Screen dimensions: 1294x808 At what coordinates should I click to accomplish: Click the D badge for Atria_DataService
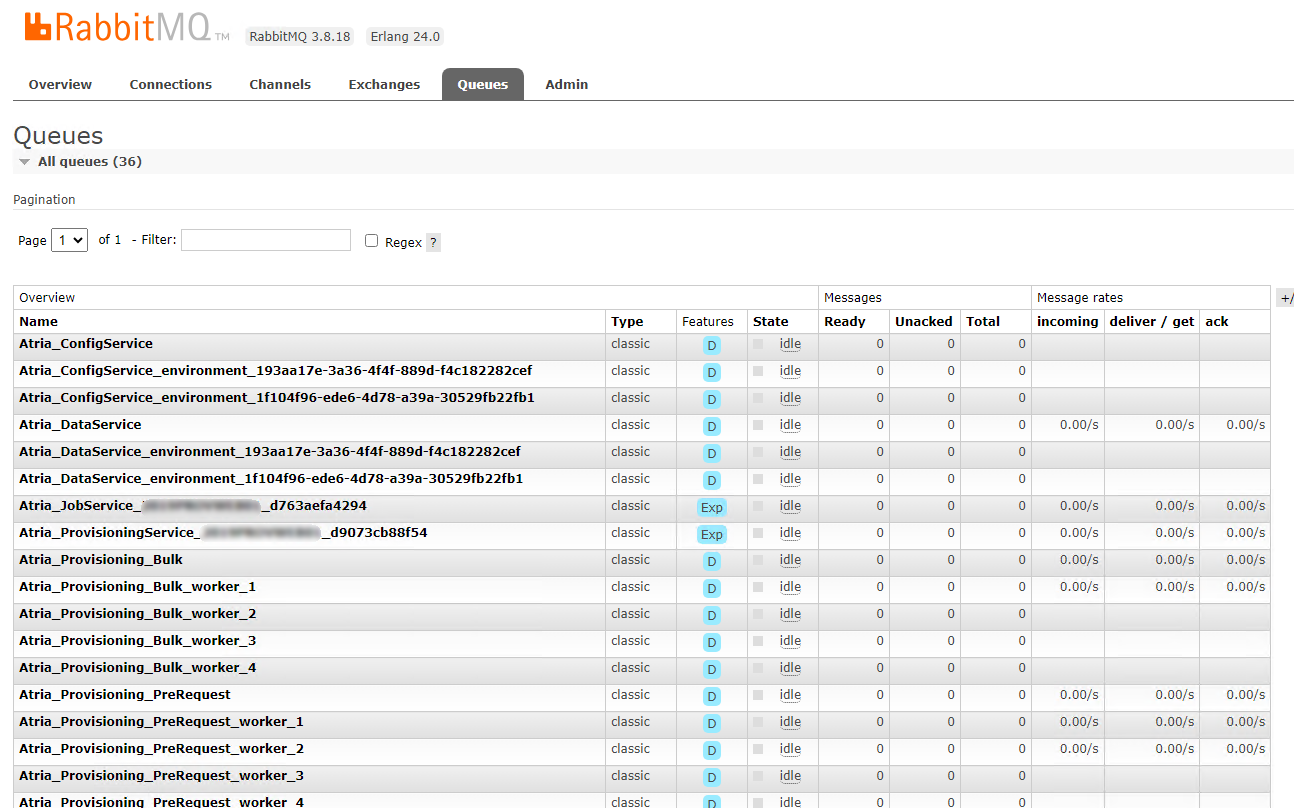pos(711,427)
